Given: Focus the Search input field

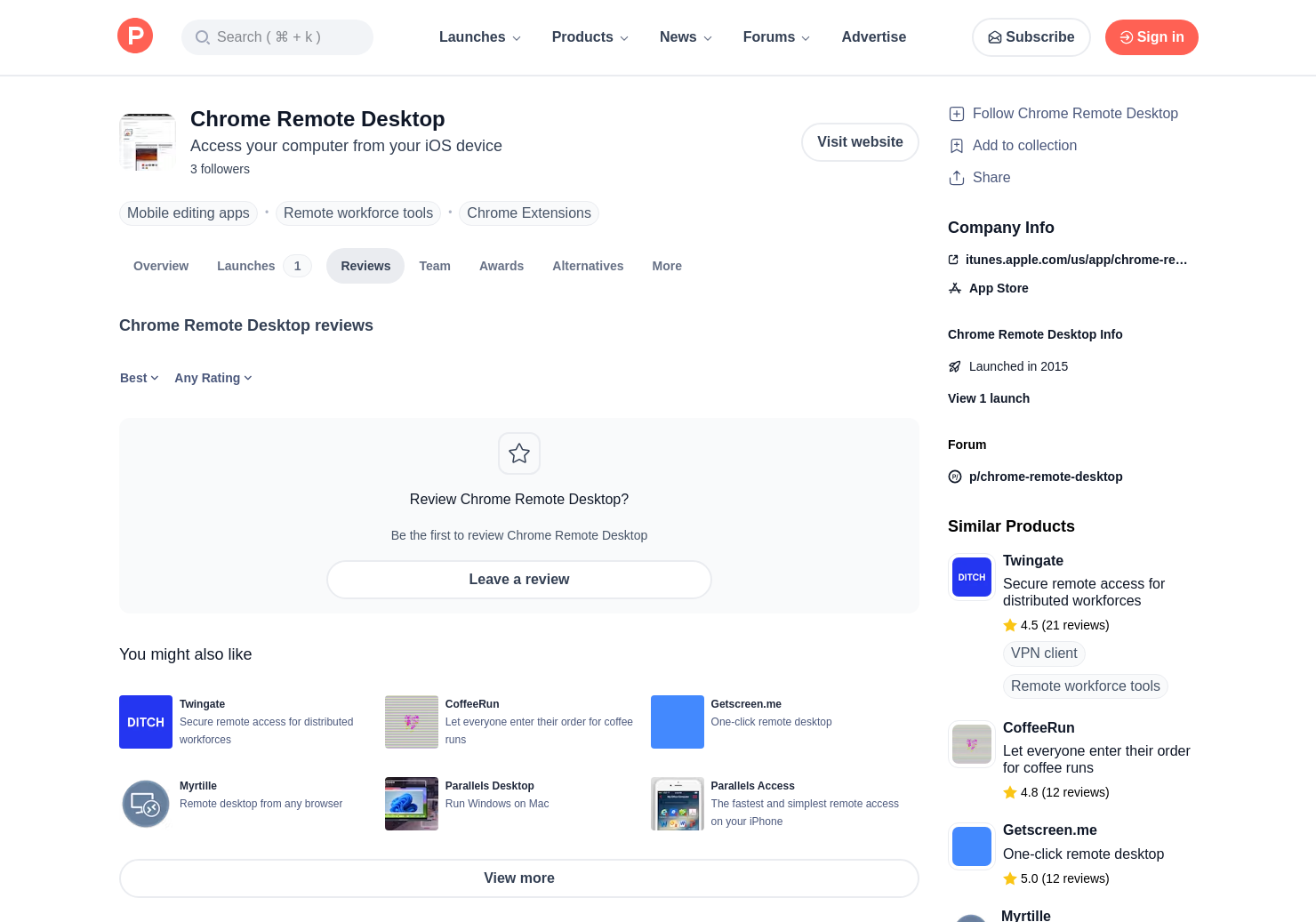Looking at the screenshot, I should pyautogui.click(x=277, y=37).
